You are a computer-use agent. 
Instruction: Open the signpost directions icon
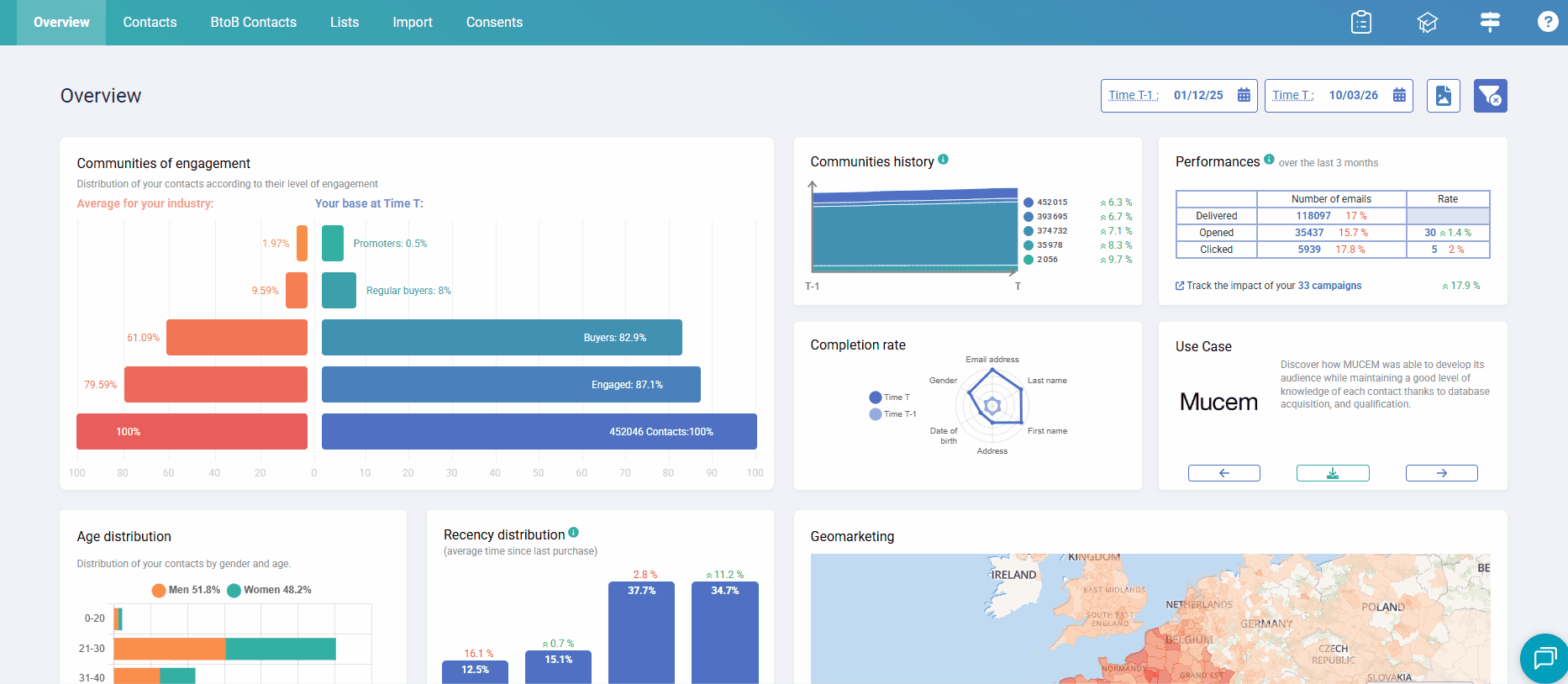click(1490, 23)
